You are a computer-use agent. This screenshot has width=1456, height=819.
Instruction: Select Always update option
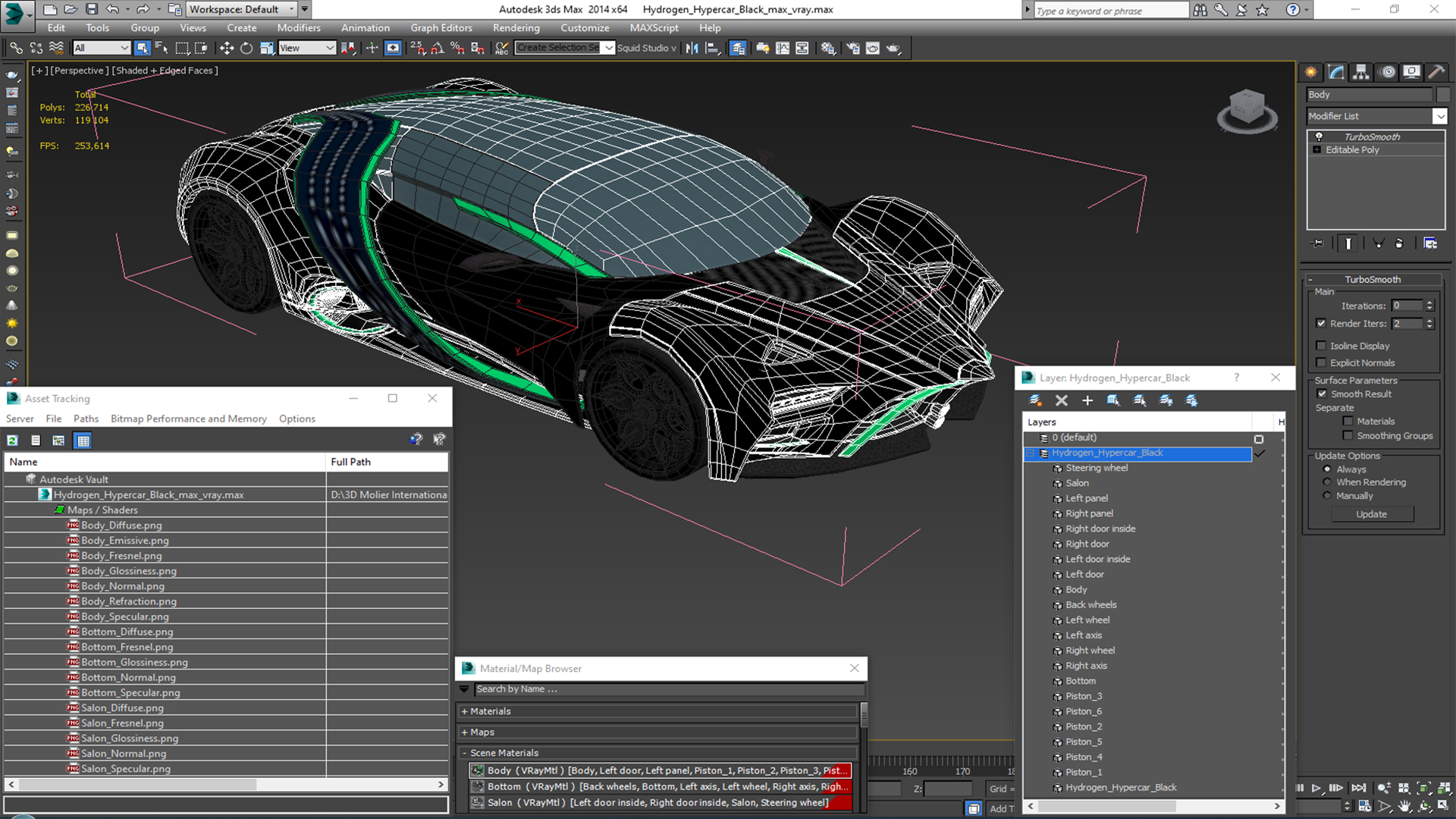pyautogui.click(x=1327, y=469)
